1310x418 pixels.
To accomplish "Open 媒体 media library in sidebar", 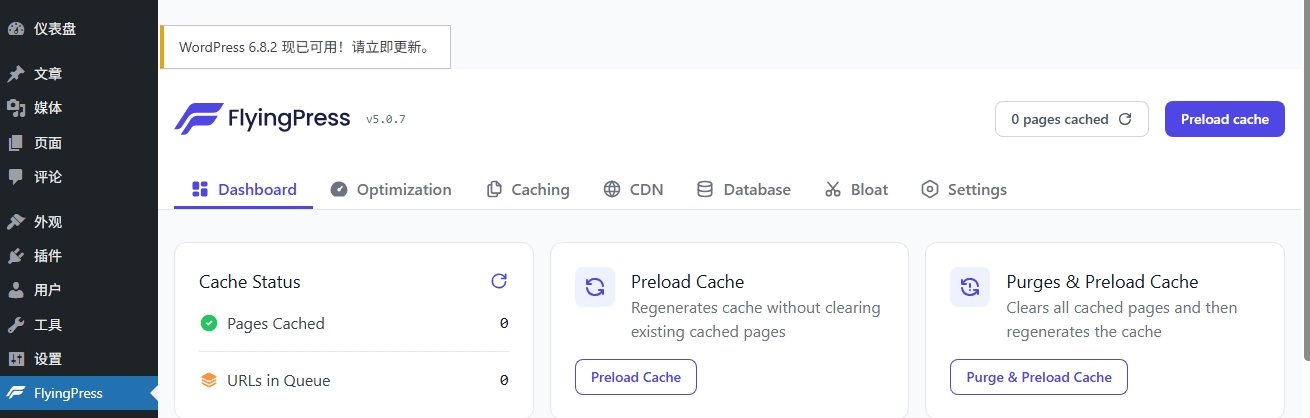I will (x=47, y=108).
